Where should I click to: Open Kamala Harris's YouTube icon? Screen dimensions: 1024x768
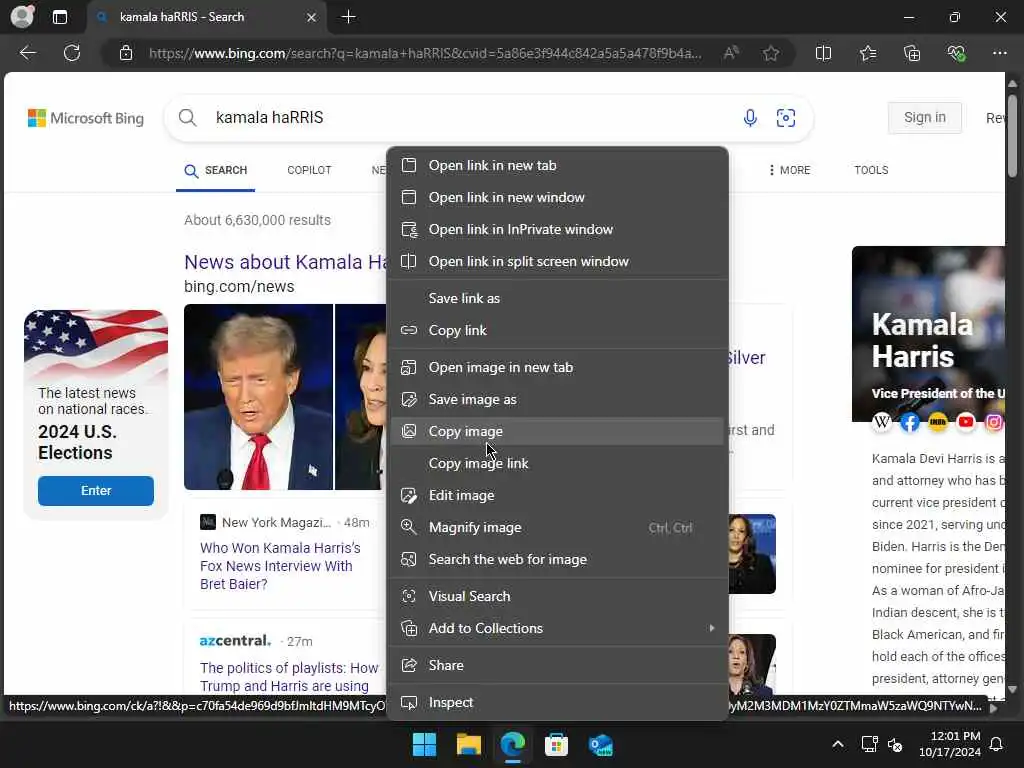click(x=966, y=422)
